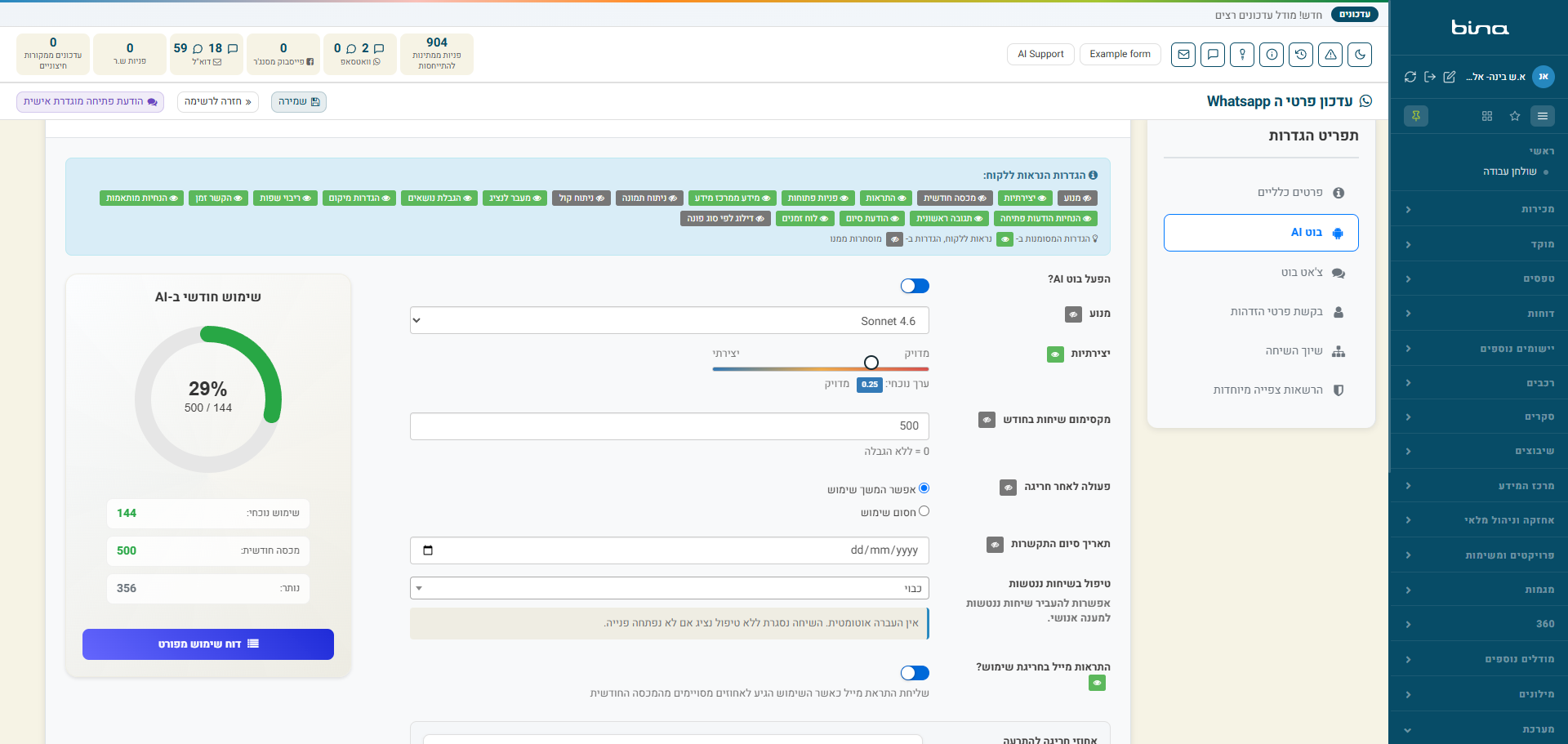Select אפשר המשך שימוש radio option
This screenshot has width=1568, height=744.
pyautogui.click(x=924, y=488)
